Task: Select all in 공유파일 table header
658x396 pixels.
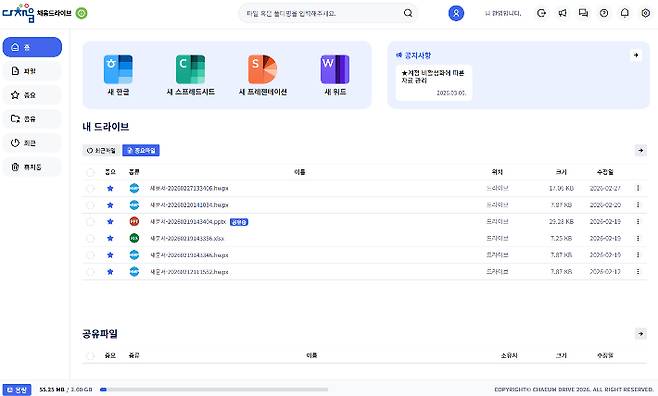Action: point(90,355)
